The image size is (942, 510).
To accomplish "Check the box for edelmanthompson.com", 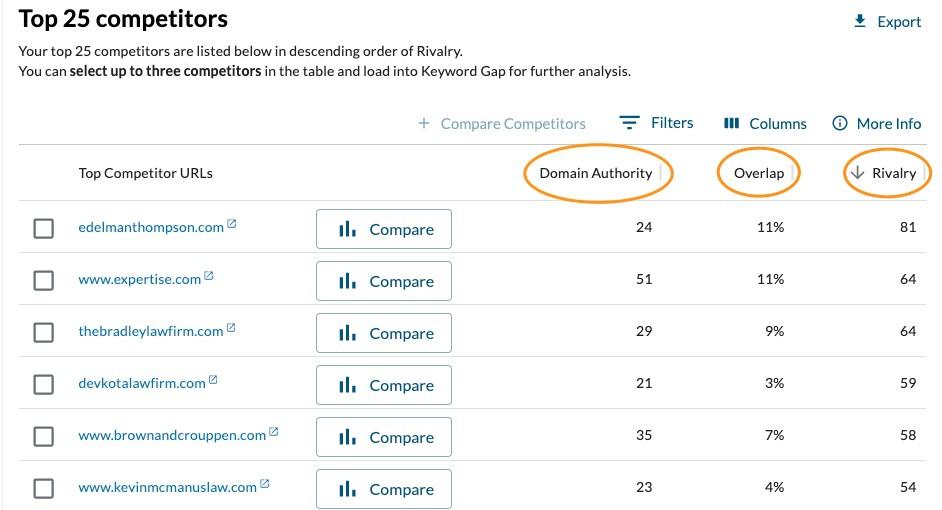I will (44, 229).
